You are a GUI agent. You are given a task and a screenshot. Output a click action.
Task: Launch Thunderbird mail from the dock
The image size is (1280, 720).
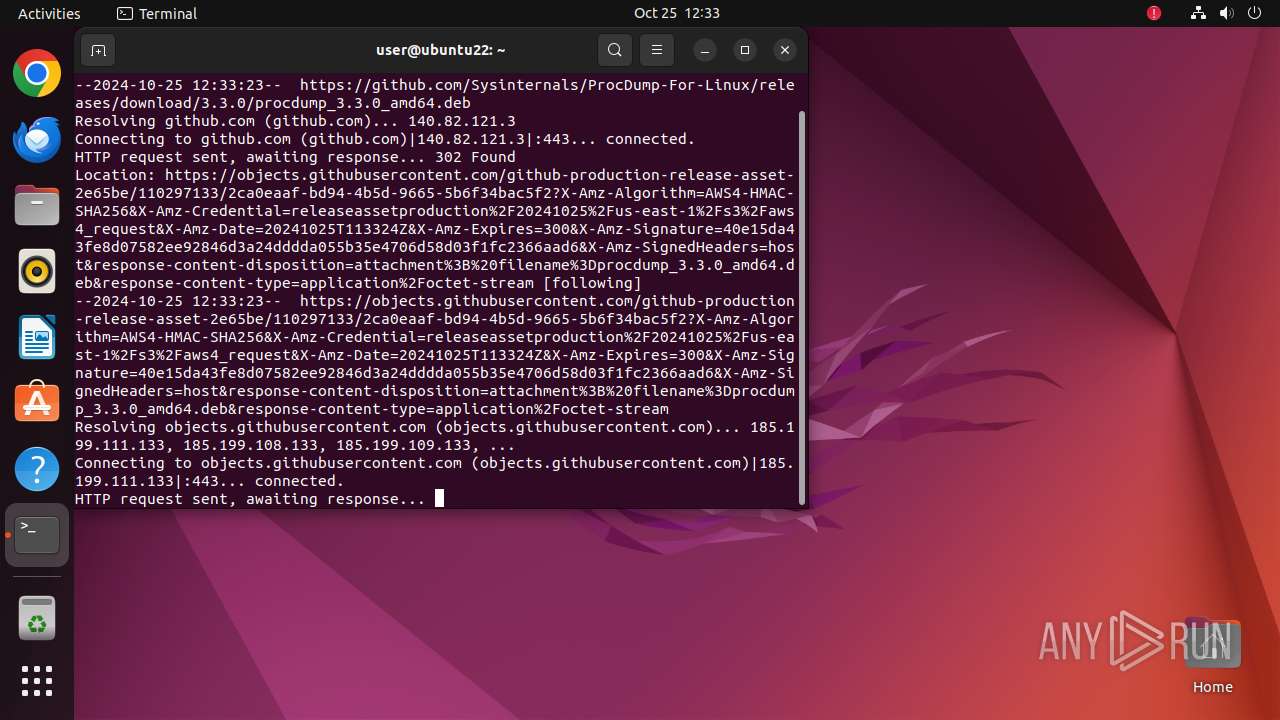[x=37, y=139]
